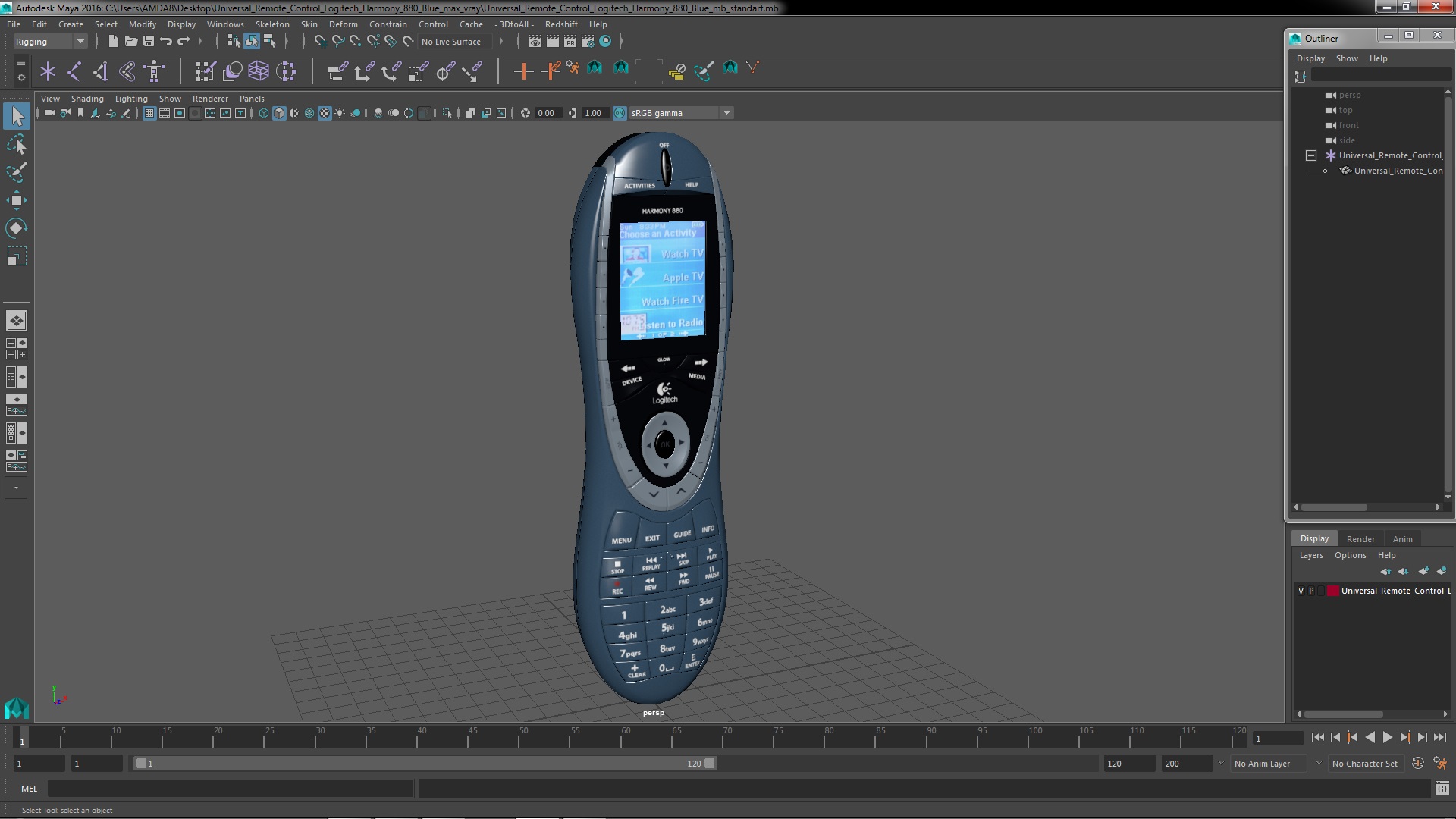The height and width of the screenshot is (819, 1456).
Task: Toggle use all lights in viewport
Action: coord(340,113)
